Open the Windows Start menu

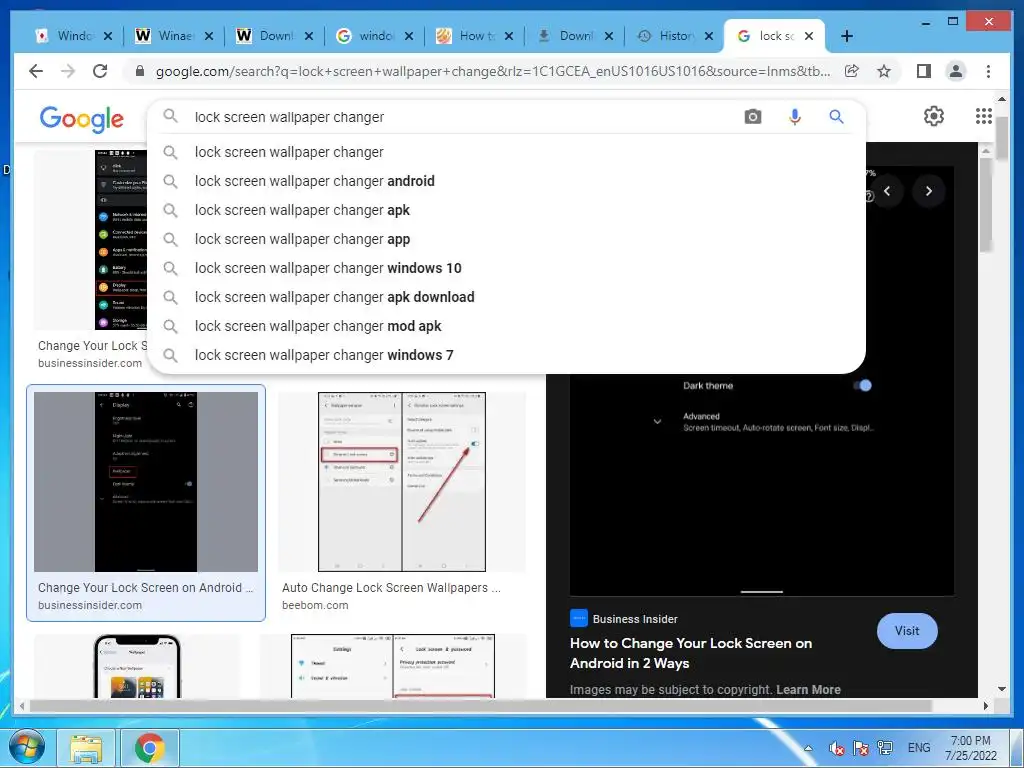click(26, 747)
